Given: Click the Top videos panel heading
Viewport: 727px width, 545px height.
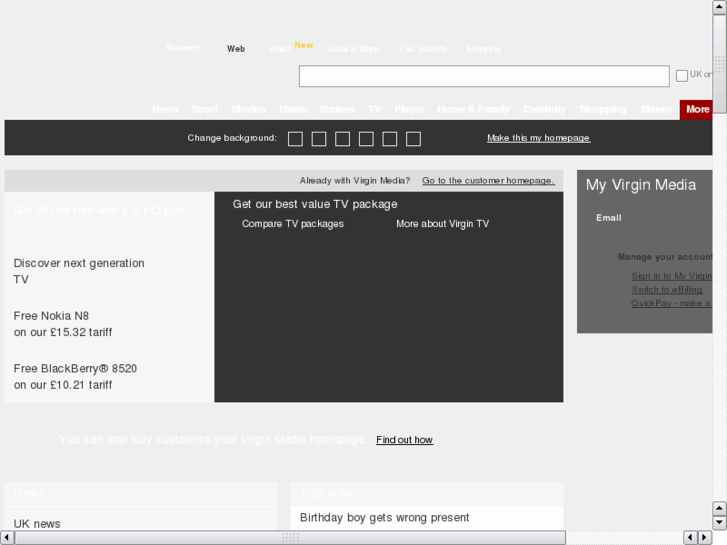Looking at the screenshot, I should click(x=333, y=493).
